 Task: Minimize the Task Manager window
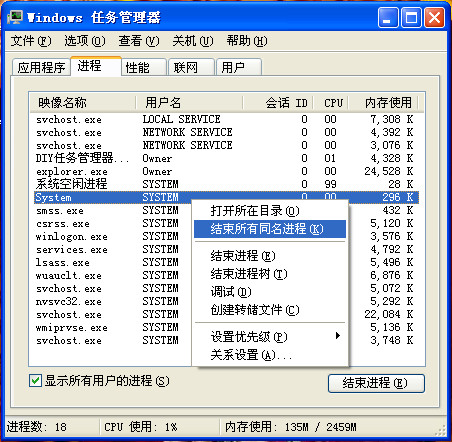[x=388, y=17]
